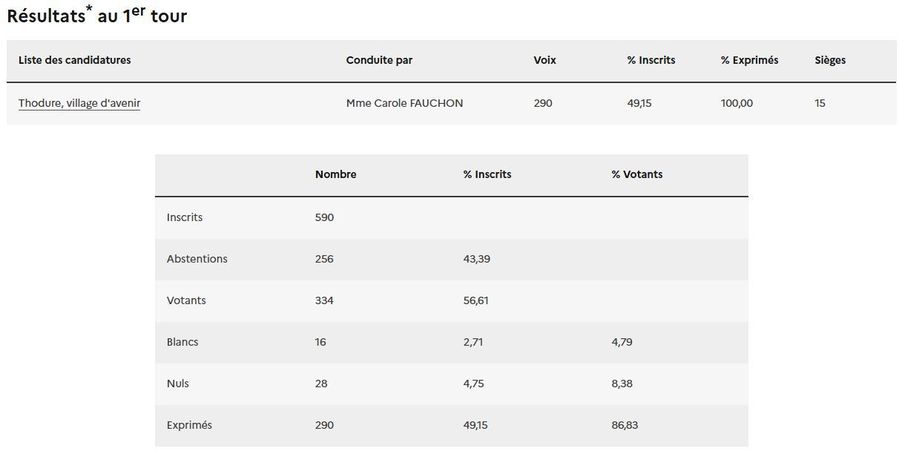Select the "Abstentions" row label

coord(197,259)
